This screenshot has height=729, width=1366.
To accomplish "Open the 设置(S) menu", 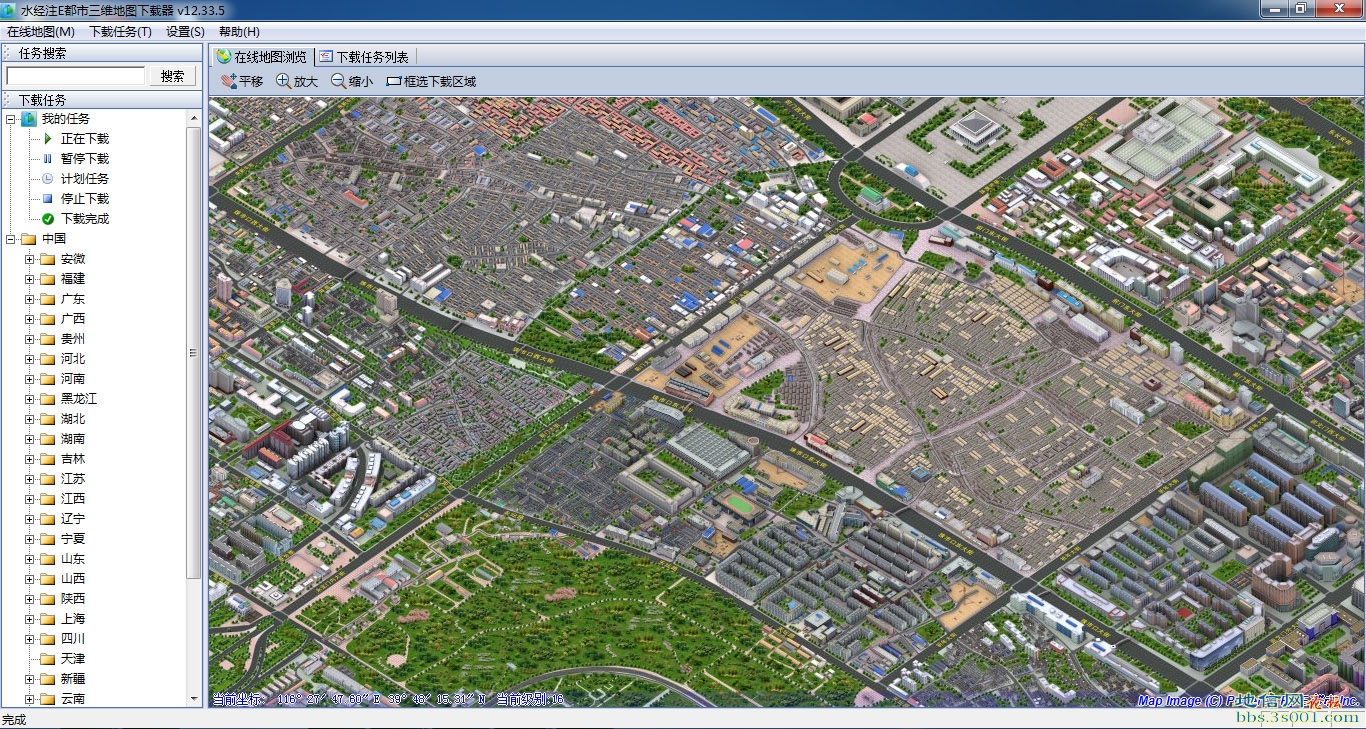I will click(186, 32).
